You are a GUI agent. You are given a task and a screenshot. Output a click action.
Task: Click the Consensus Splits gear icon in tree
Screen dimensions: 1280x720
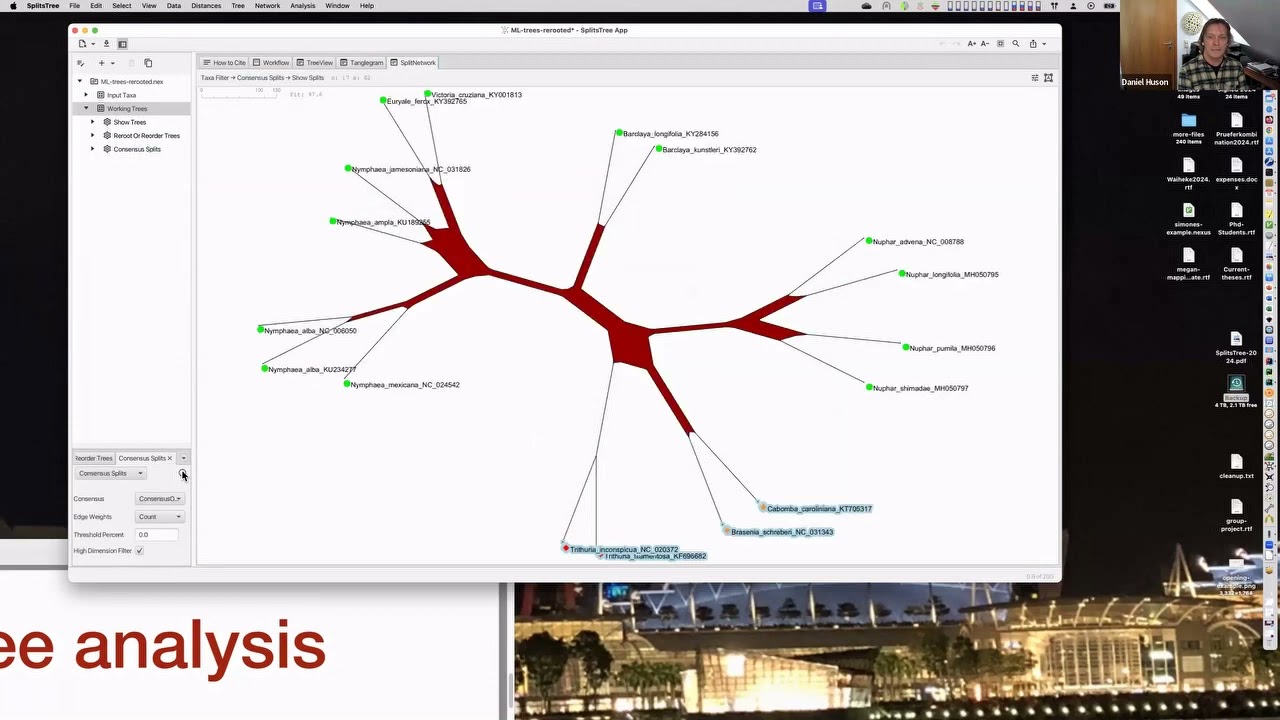[107, 149]
